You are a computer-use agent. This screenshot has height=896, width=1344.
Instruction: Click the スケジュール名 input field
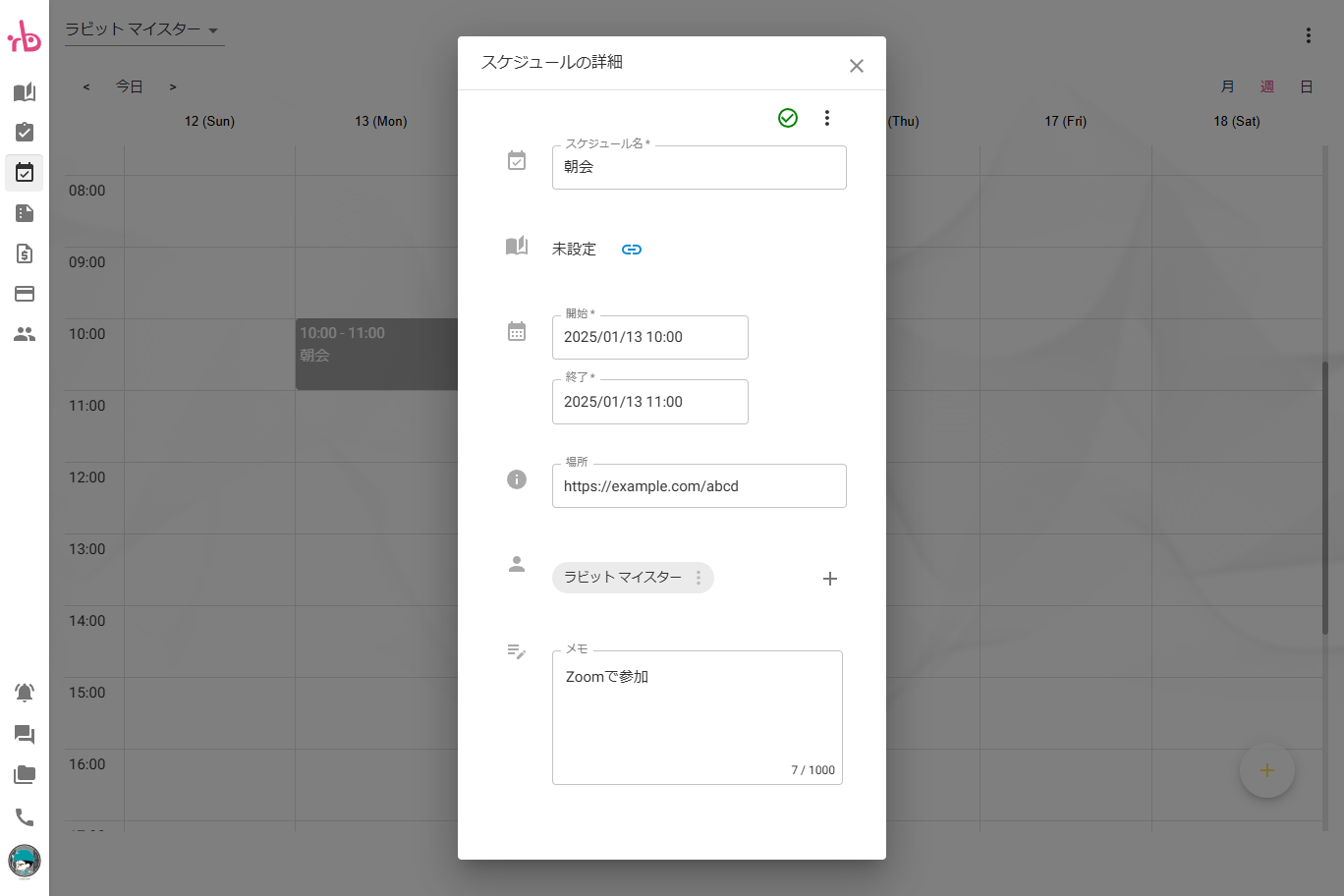coord(699,167)
